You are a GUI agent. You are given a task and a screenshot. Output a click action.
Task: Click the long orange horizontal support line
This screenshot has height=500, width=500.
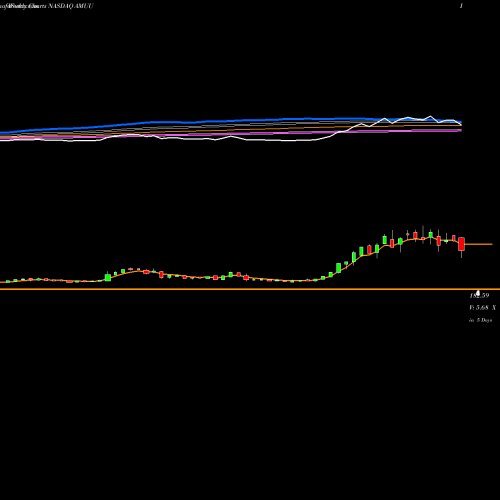click(x=250, y=289)
